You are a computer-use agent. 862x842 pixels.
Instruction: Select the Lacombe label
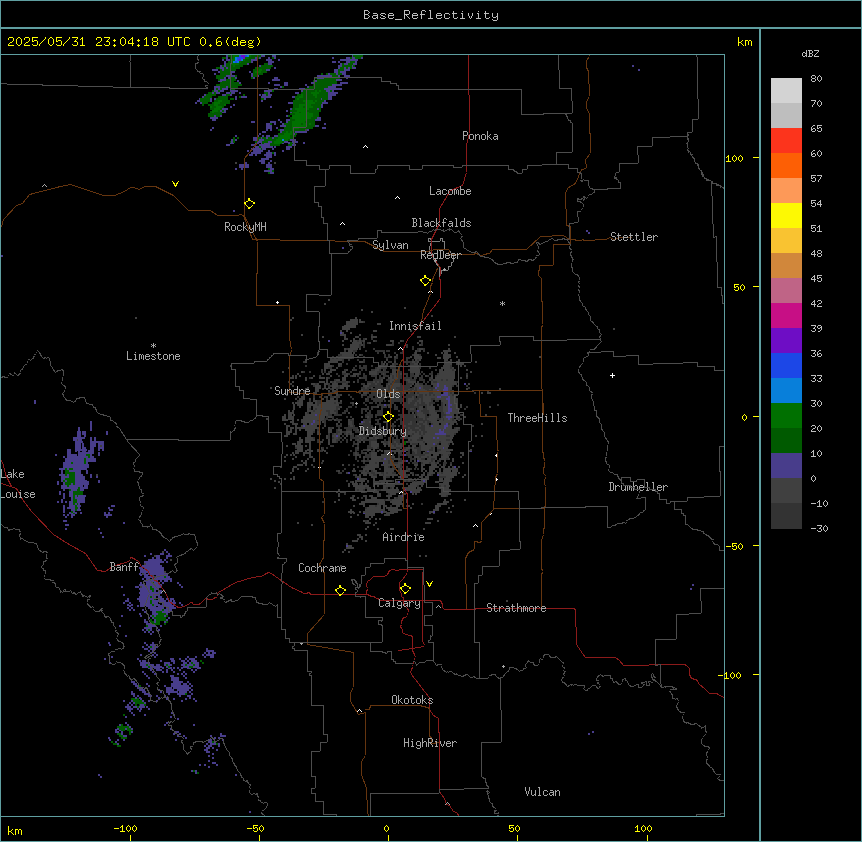click(x=450, y=191)
